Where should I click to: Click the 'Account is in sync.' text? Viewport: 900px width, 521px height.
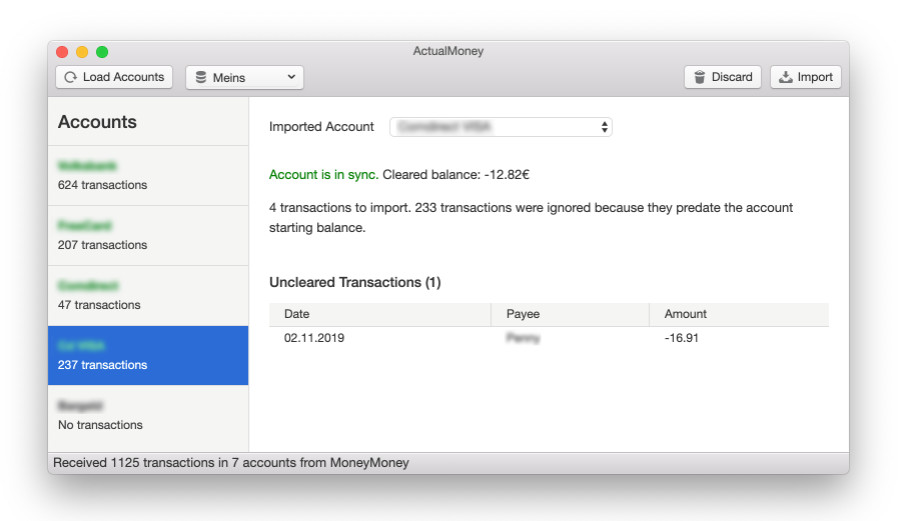[x=324, y=174]
